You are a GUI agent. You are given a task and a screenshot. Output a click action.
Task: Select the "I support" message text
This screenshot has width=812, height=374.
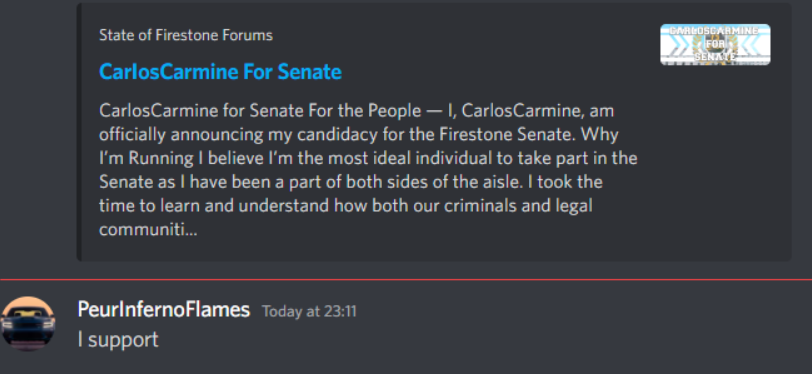[118, 340]
